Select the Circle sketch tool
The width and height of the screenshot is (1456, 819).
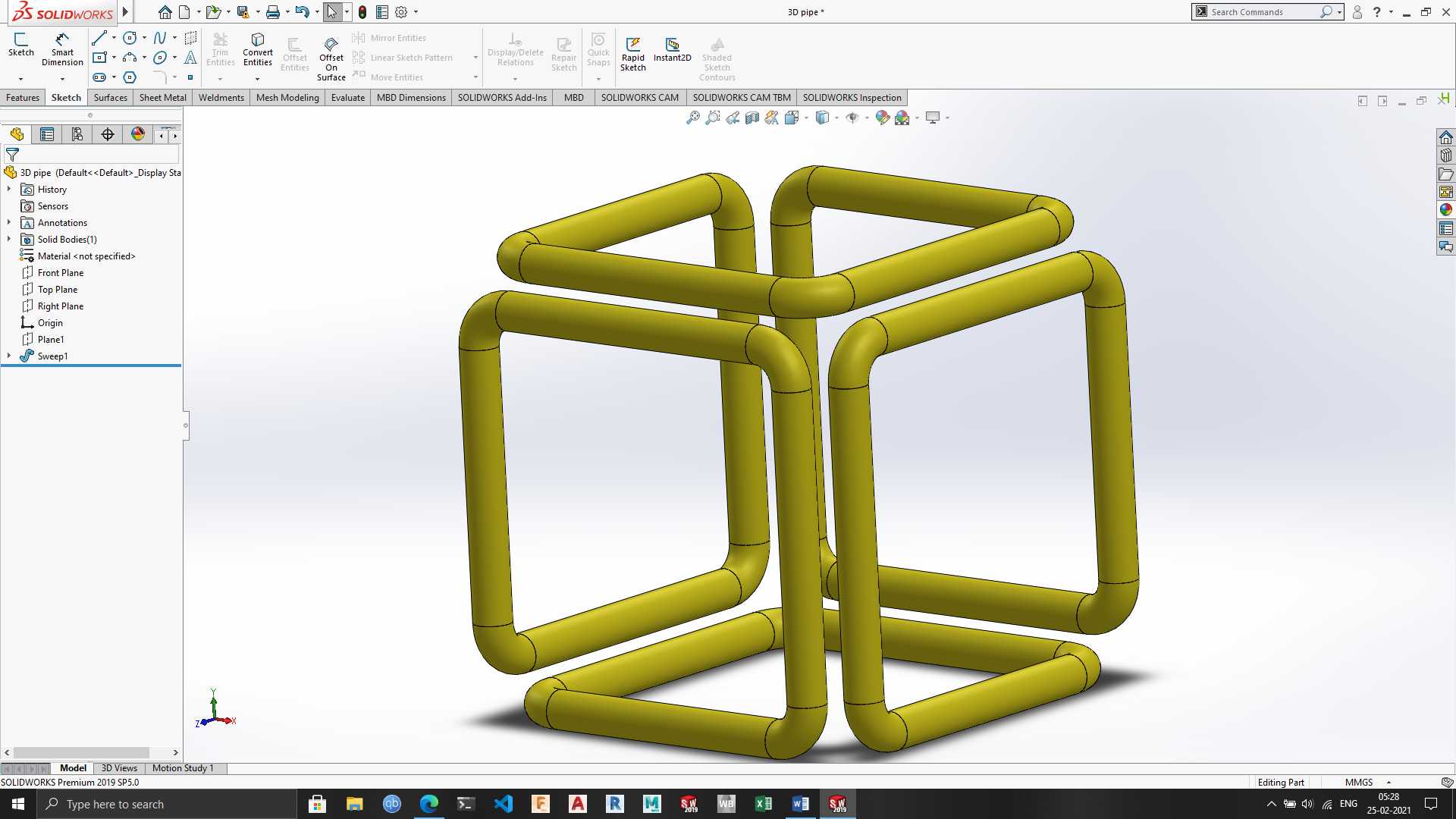pyautogui.click(x=130, y=38)
